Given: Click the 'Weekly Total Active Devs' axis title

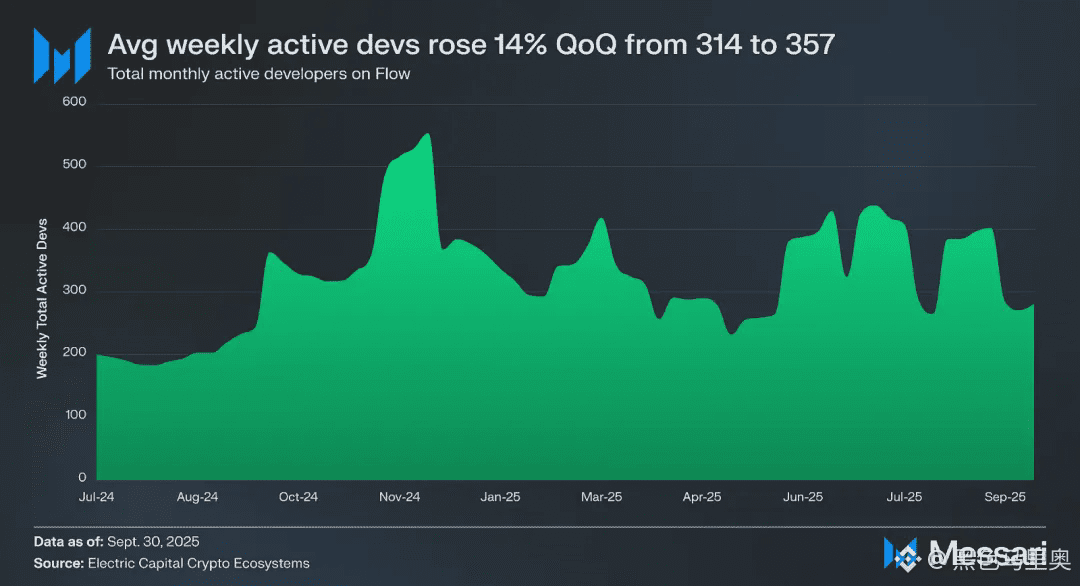Looking at the screenshot, I should (42, 298).
